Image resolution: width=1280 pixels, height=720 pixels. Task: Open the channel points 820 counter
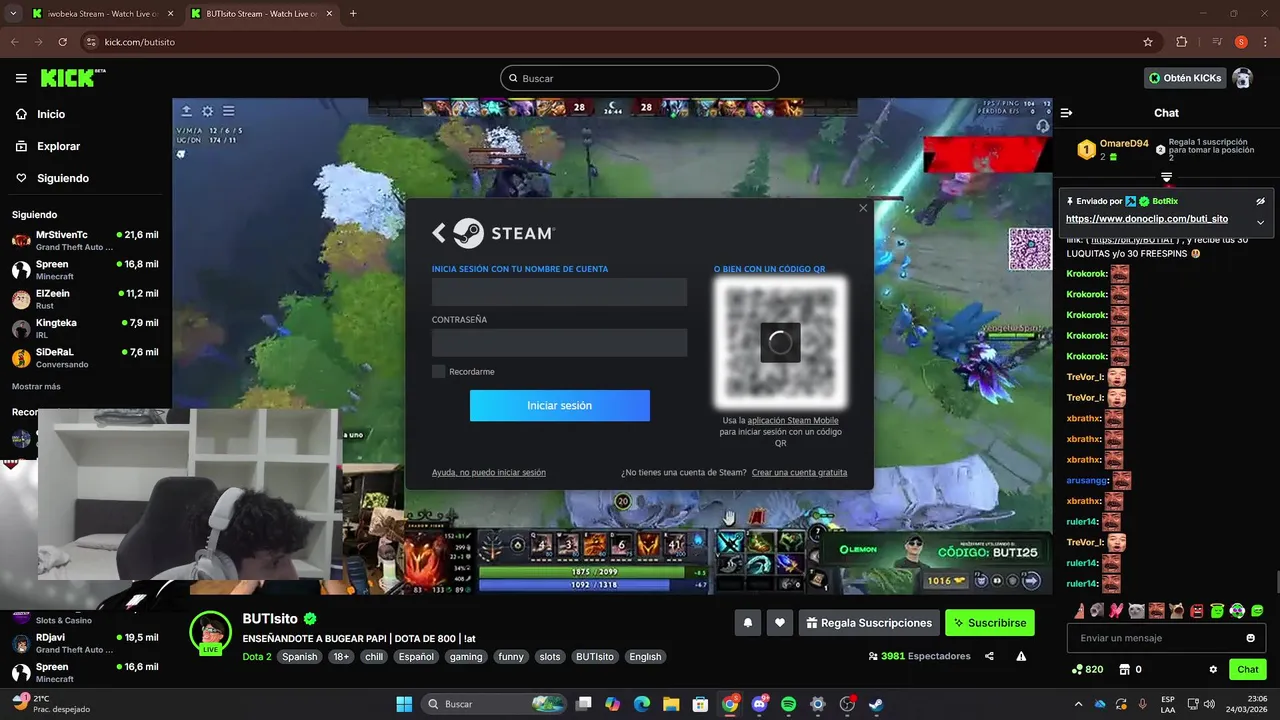(1087, 669)
